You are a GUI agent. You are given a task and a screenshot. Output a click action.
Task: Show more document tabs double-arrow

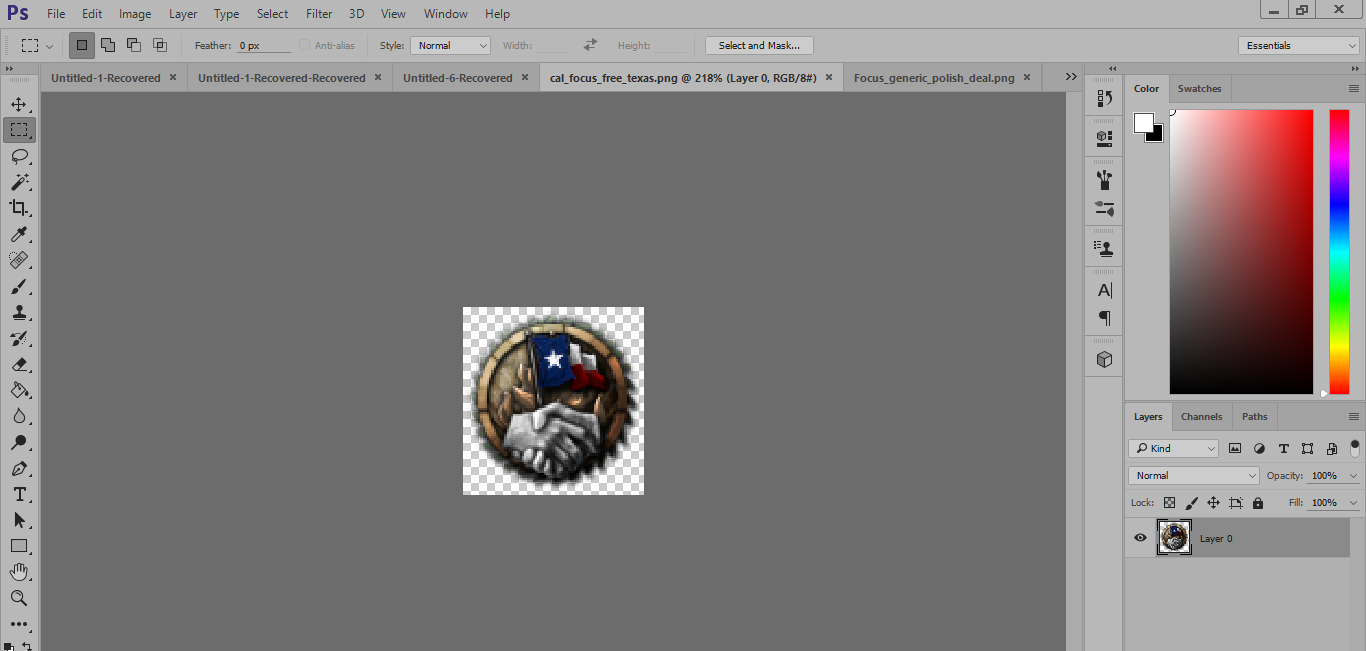1071,77
